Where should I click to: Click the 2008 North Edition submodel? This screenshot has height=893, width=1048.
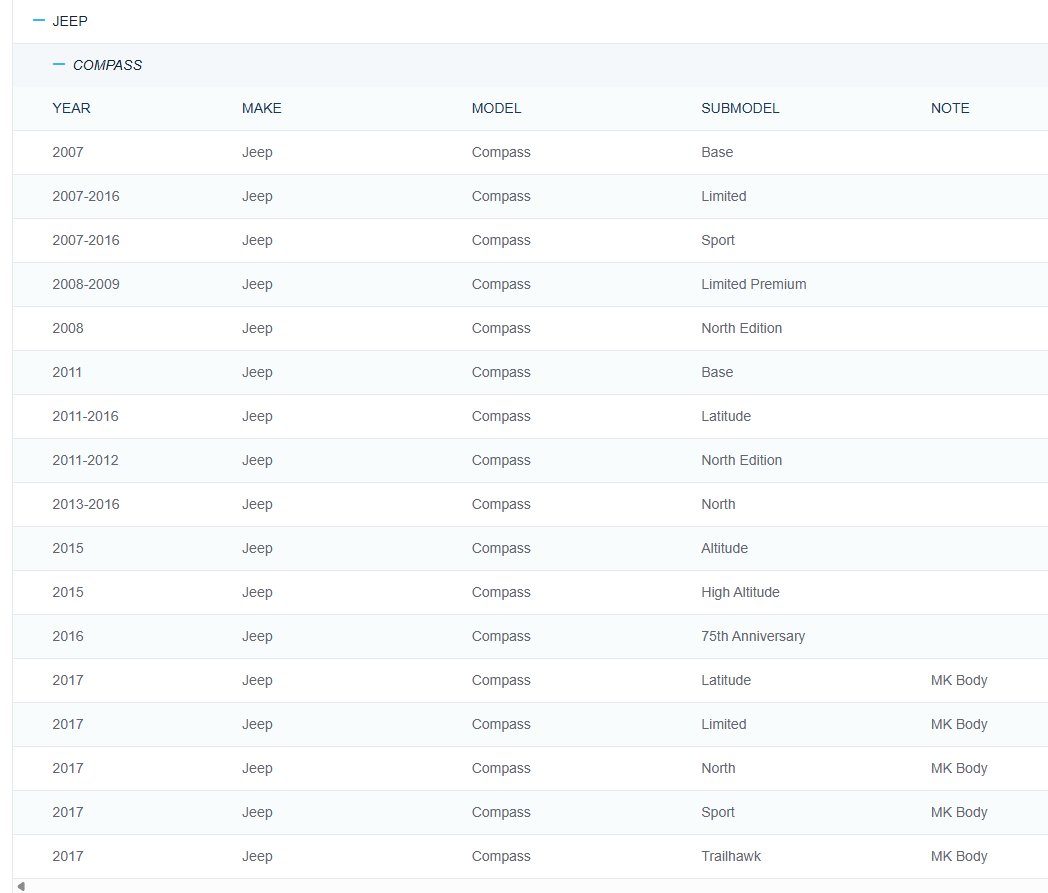pos(741,328)
